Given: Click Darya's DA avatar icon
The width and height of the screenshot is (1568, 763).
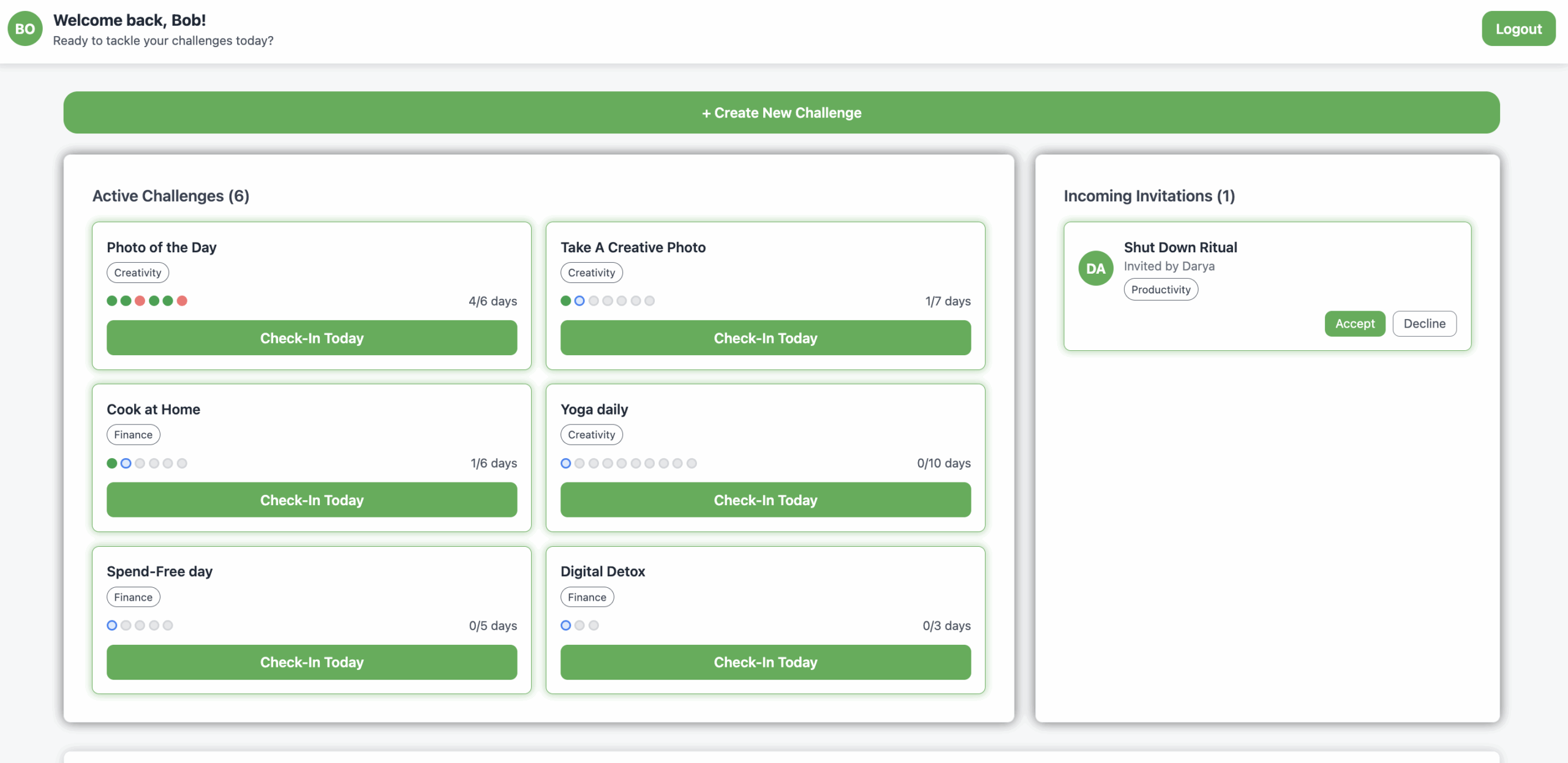Looking at the screenshot, I should 1095,268.
